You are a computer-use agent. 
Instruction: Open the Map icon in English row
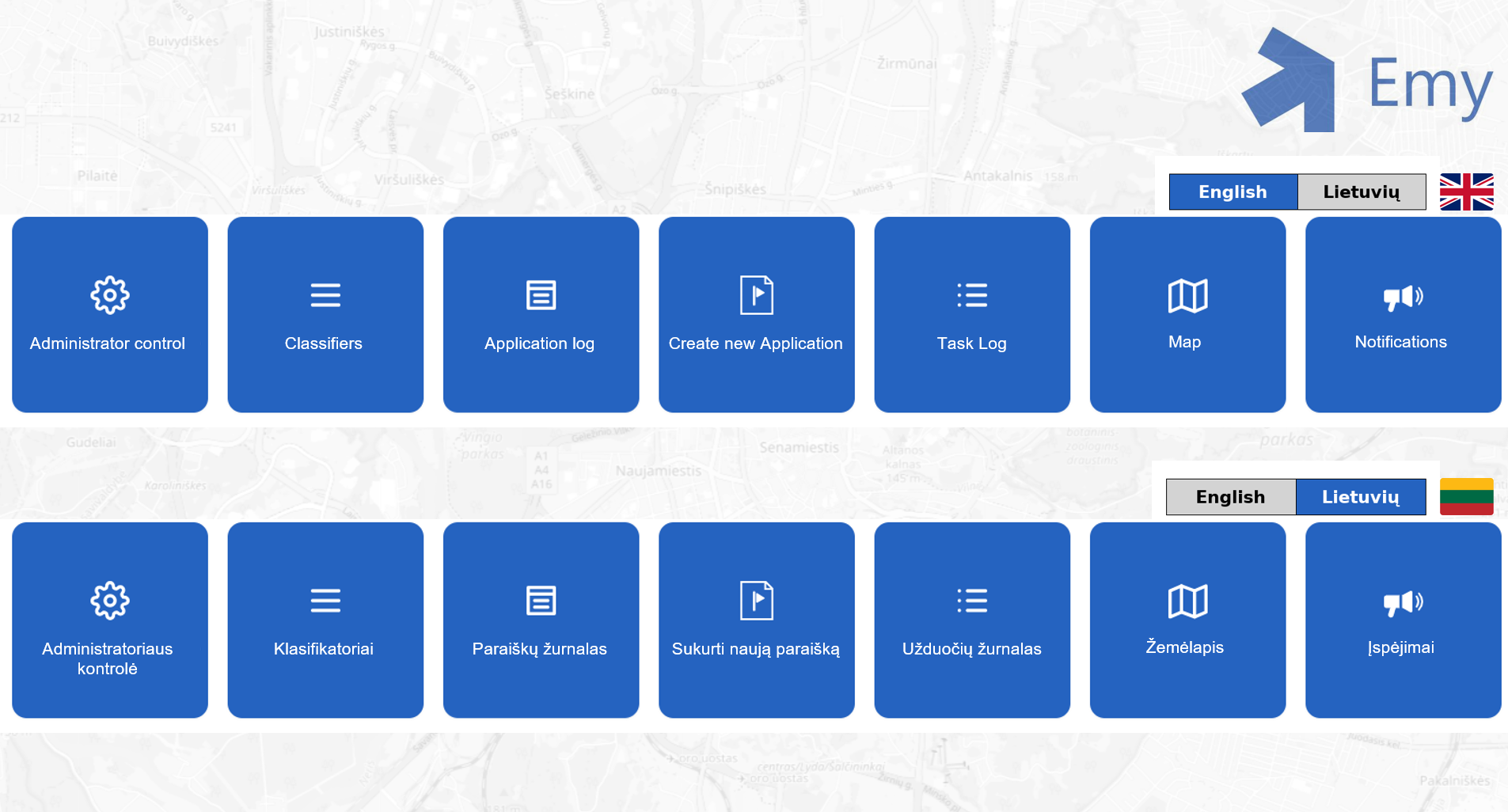(1187, 296)
